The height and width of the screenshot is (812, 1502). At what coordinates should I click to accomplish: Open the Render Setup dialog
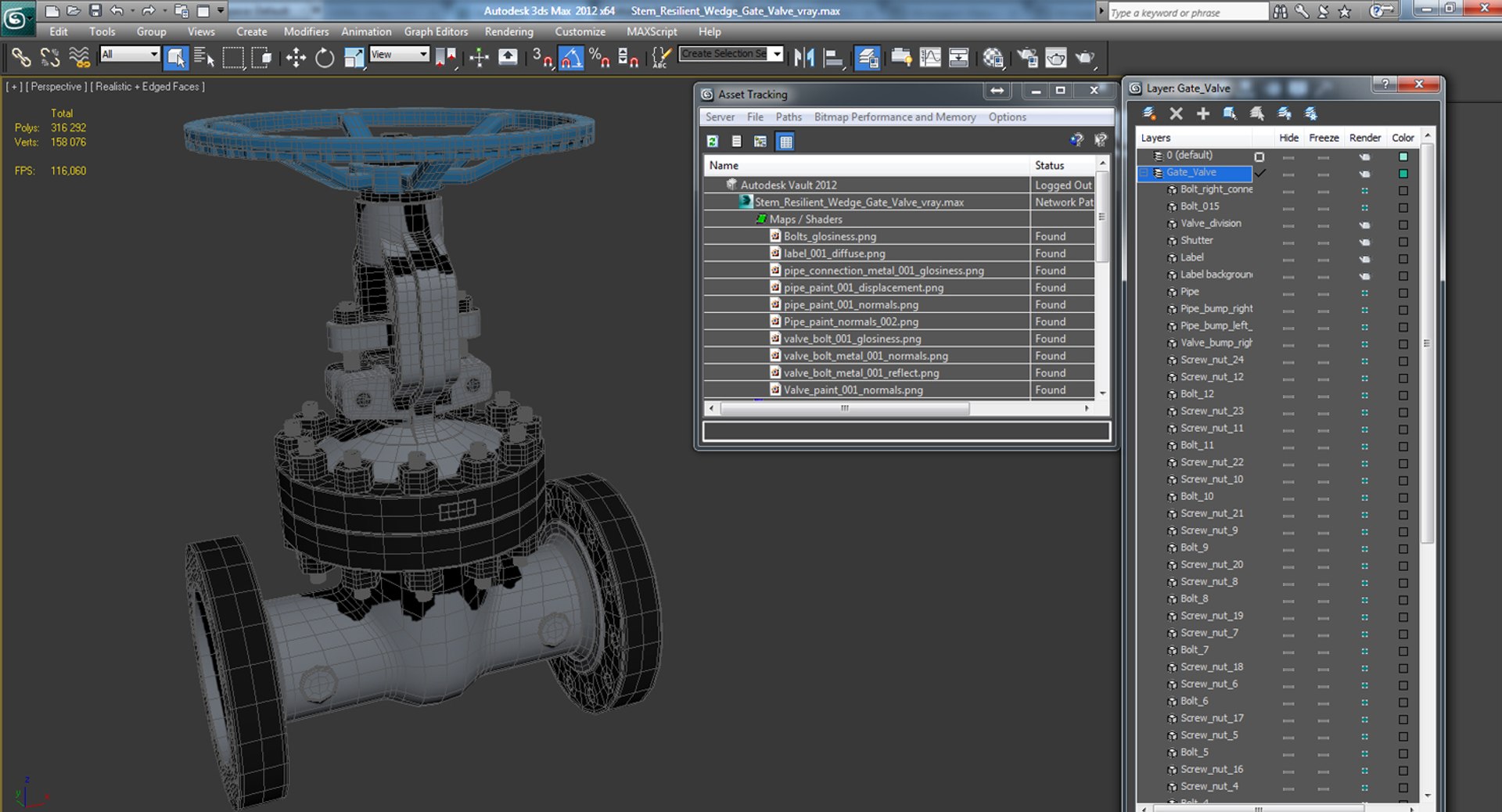[x=1027, y=57]
